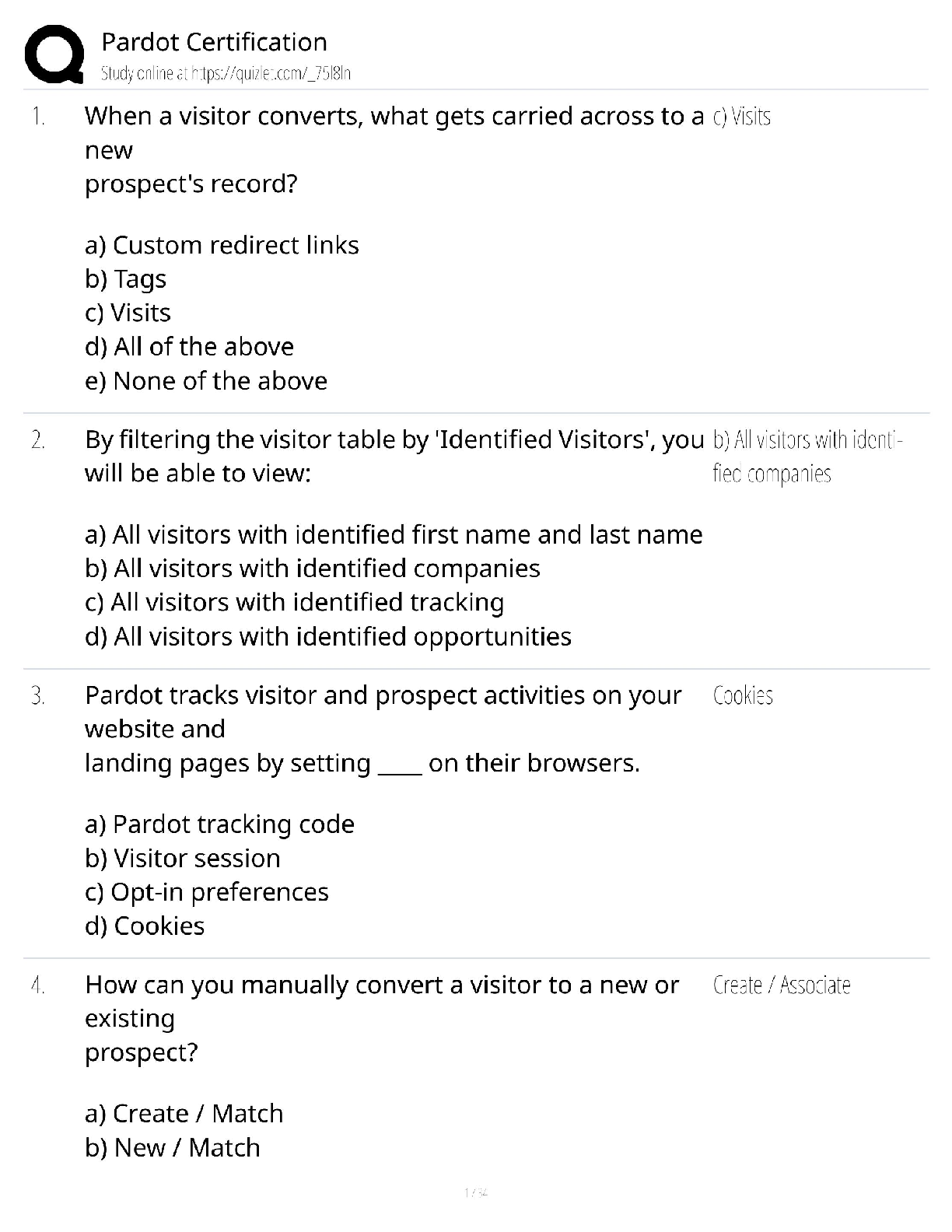Screen dimensions: 952x1232
Task: Click the Quizlet Q logo icon
Action: (54, 54)
